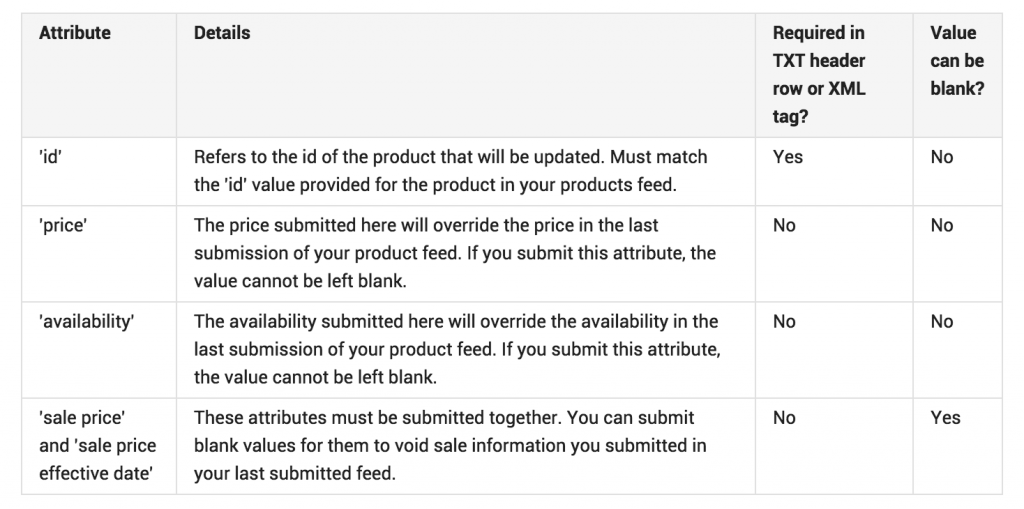Click the 'Details' column header
Viewport: 1024px width, 509px height.
pyautogui.click(x=222, y=33)
